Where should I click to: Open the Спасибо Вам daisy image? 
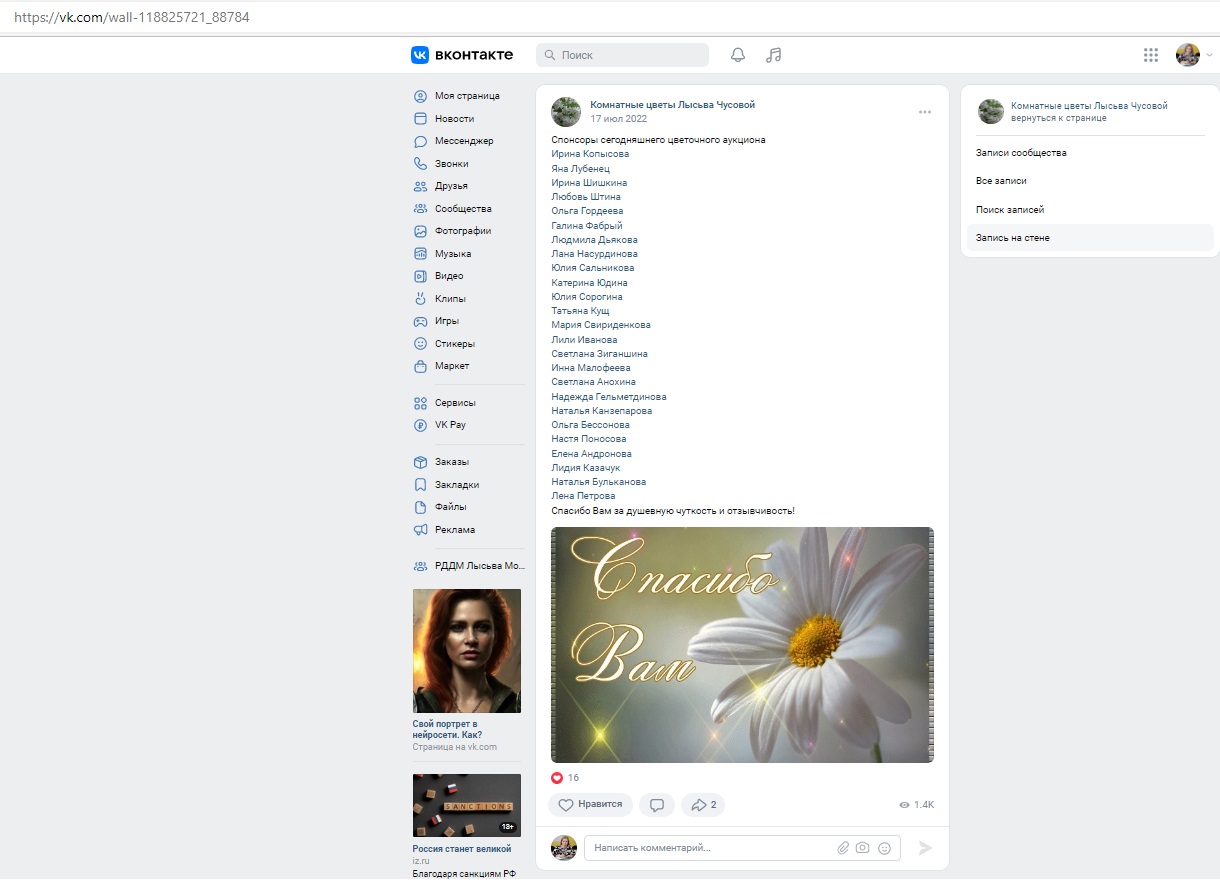pos(742,645)
